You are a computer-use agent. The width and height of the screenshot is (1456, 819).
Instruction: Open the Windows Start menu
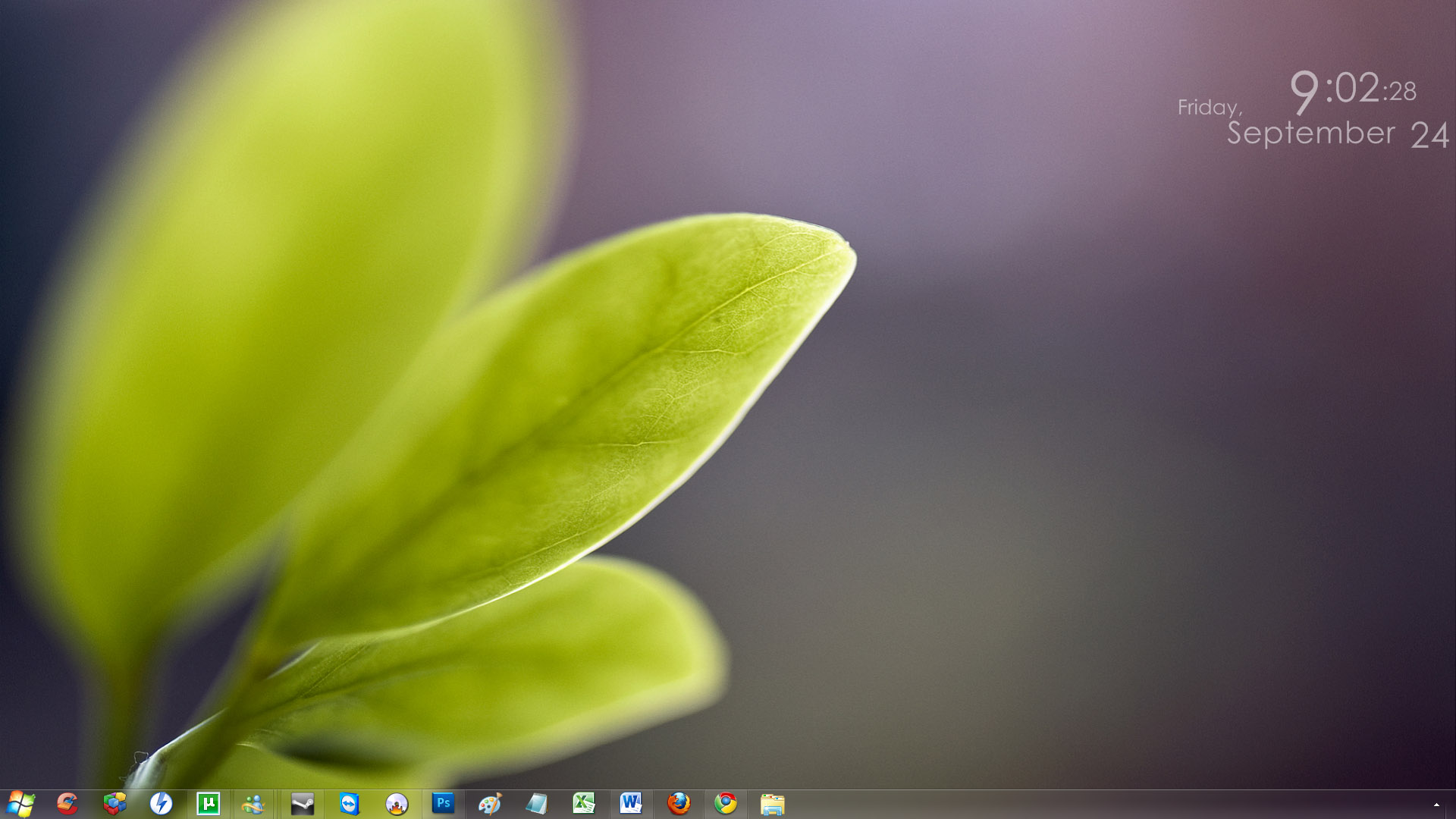20,803
